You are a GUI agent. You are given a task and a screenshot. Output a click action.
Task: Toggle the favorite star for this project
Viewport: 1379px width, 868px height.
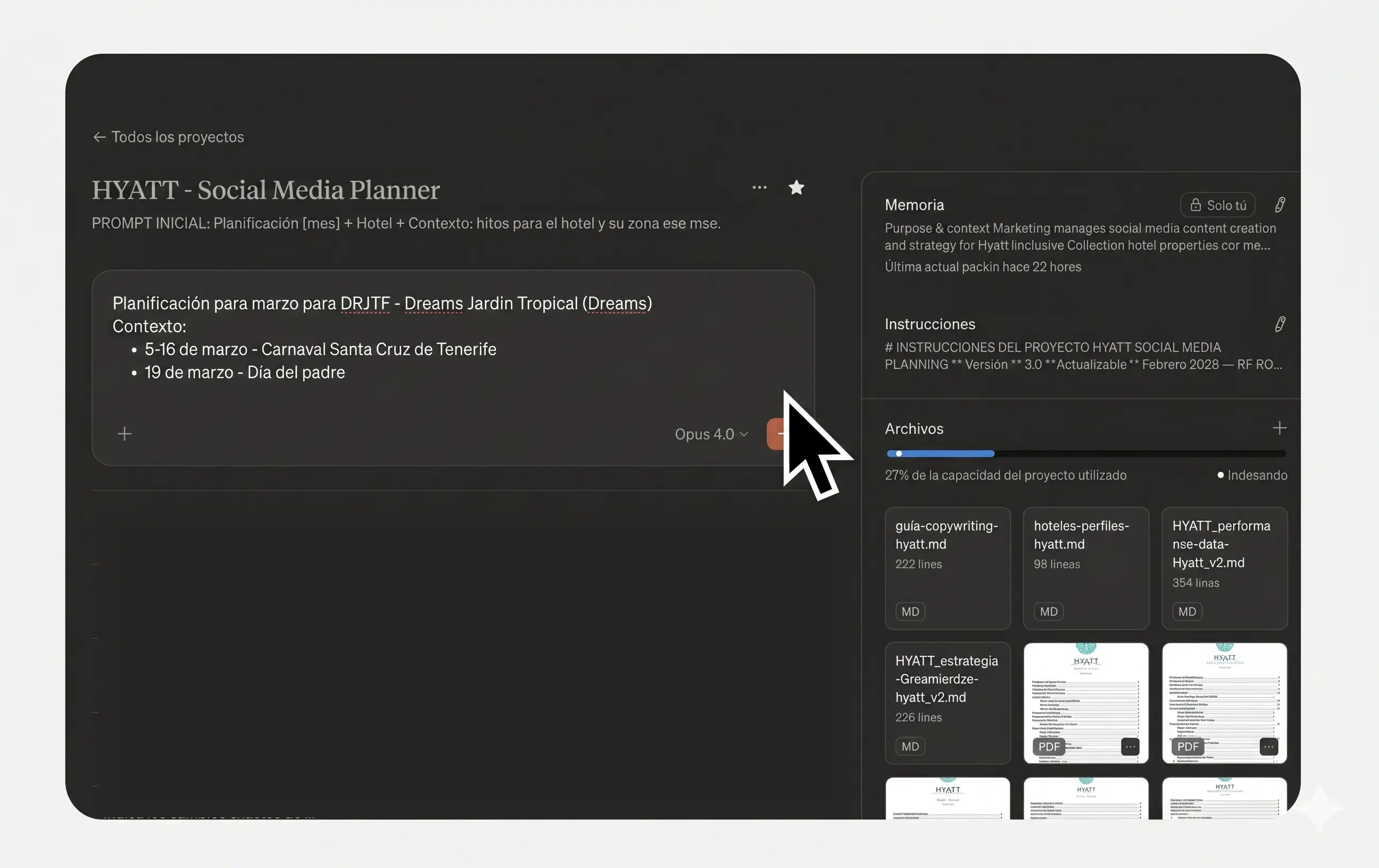796,188
